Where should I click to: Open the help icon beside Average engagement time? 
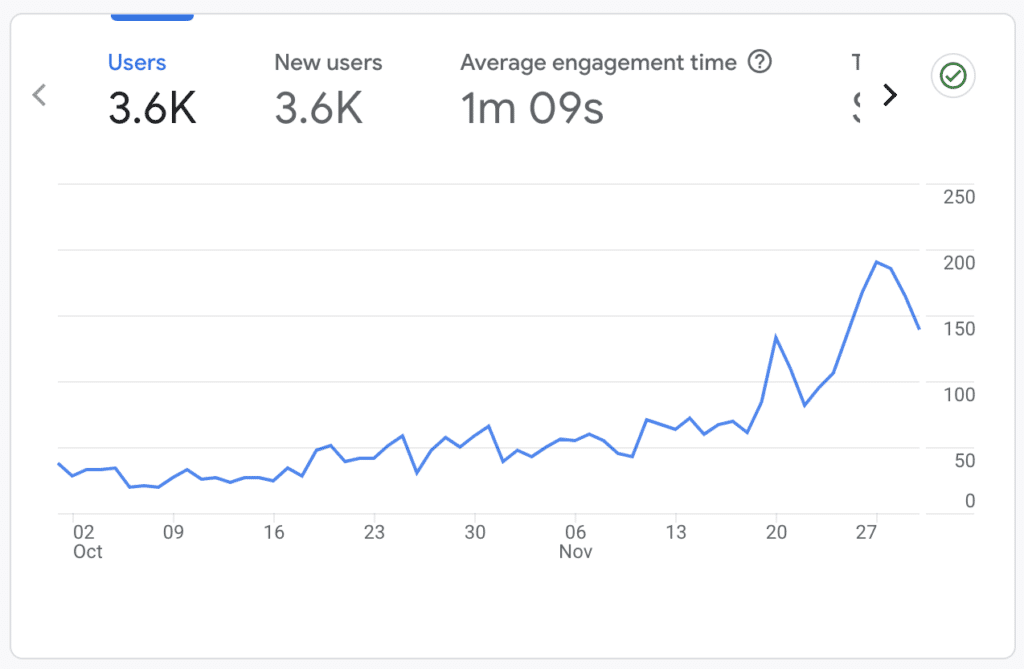tap(760, 63)
